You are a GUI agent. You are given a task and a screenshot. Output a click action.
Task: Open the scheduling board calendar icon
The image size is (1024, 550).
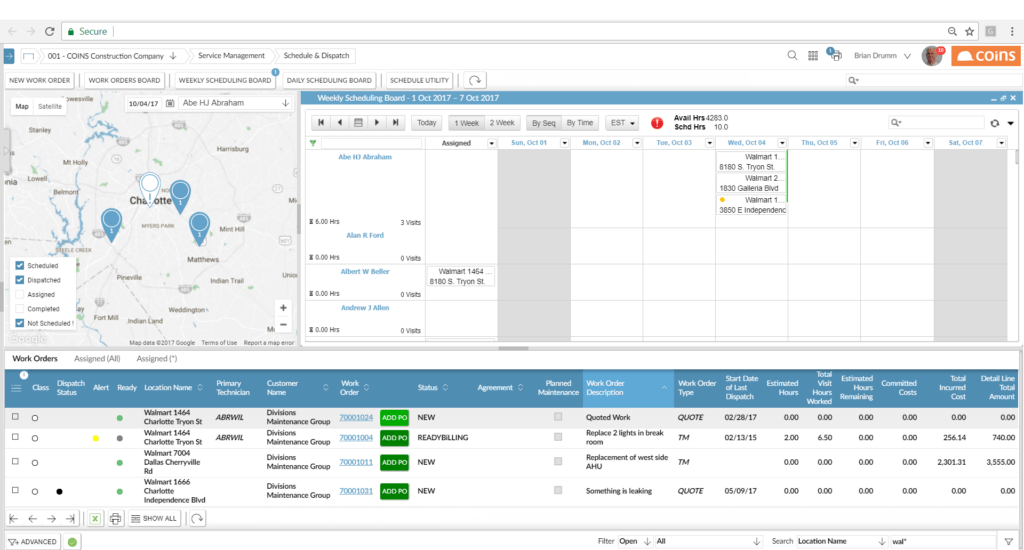pyautogui.click(x=358, y=123)
